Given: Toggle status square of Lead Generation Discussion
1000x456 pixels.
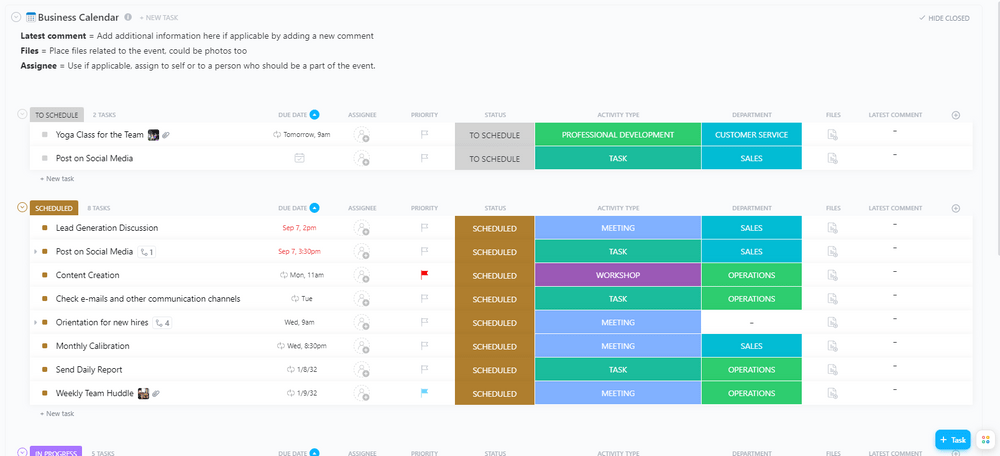Looking at the screenshot, I should (x=45, y=228).
